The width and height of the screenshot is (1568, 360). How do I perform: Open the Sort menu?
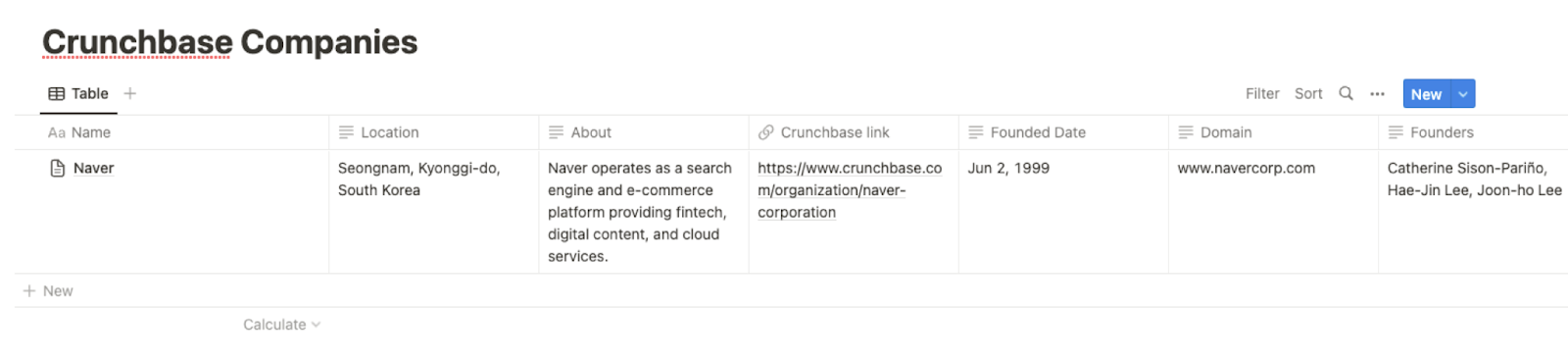tap(1308, 94)
